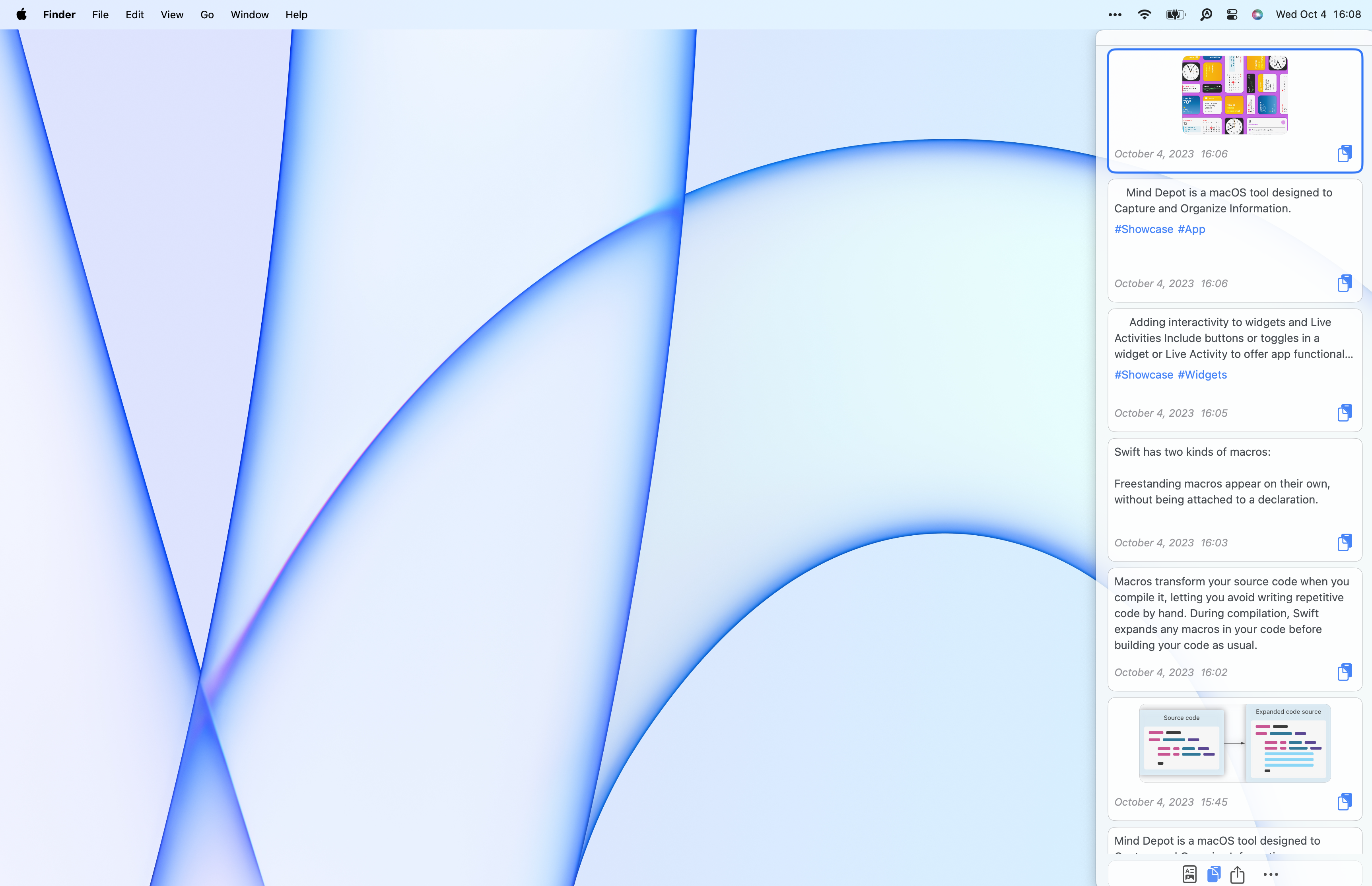This screenshot has height=886, width=1372.
Task: Open Wi-Fi status in the menu bar
Action: (x=1145, y=14)
